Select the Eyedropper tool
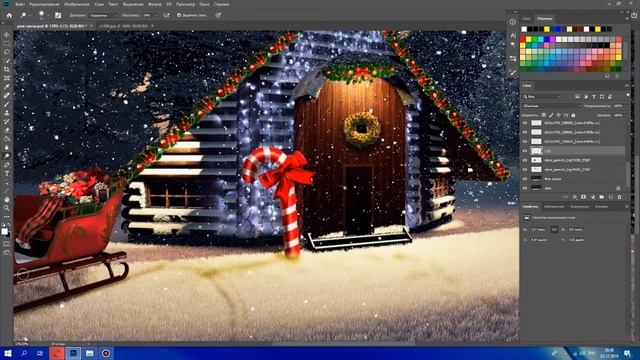The image size is (640, 360). 7,87
